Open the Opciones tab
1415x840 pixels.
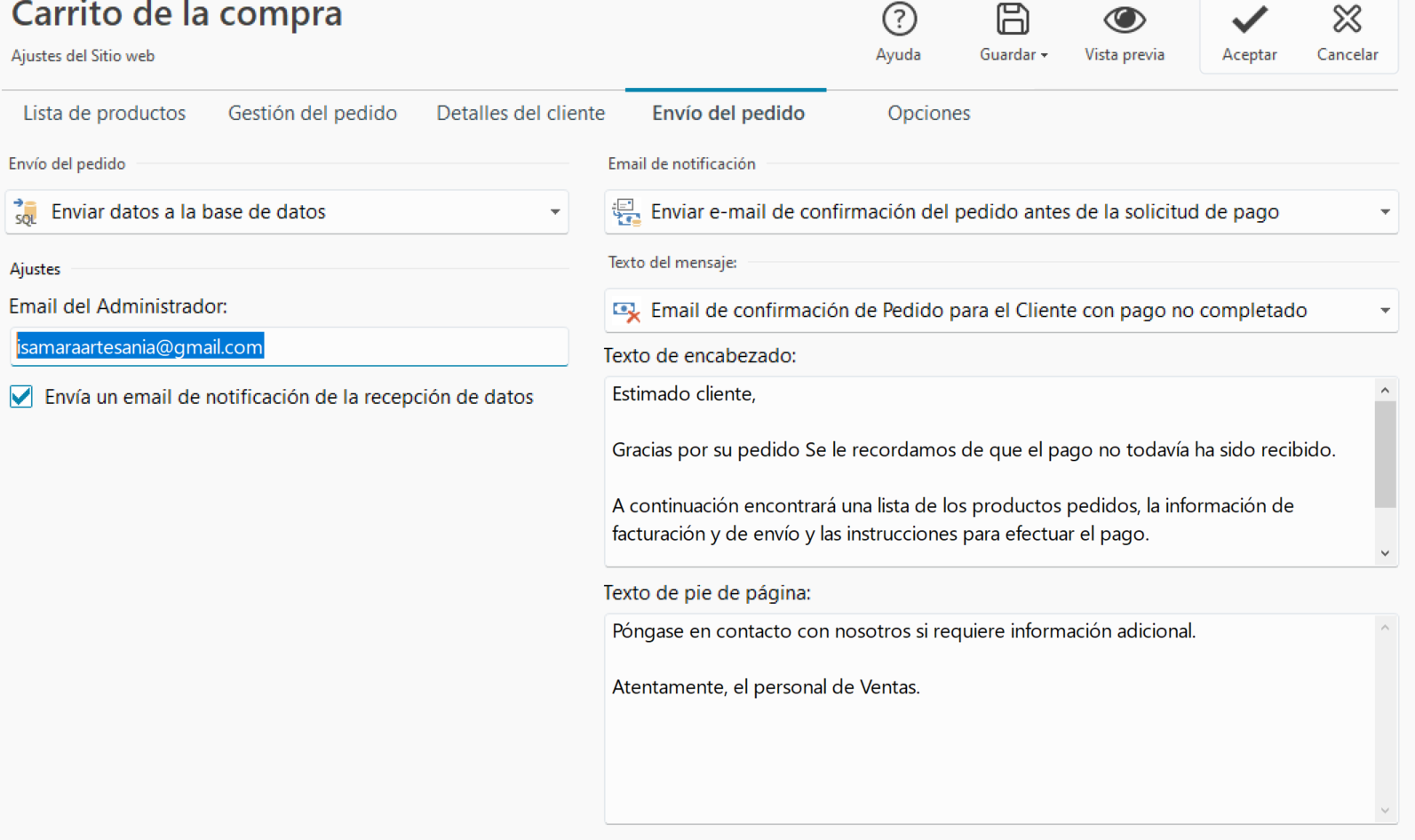[x=929, y=114]
